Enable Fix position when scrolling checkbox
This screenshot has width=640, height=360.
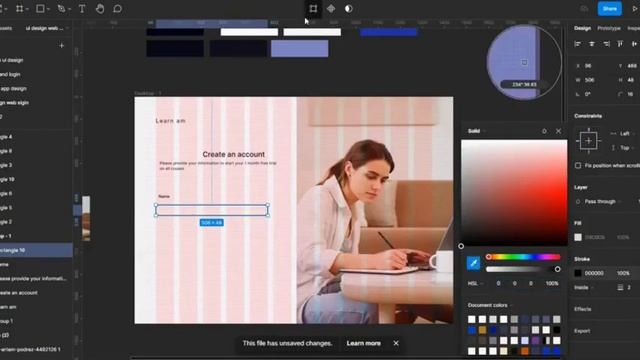coord(578,165)
